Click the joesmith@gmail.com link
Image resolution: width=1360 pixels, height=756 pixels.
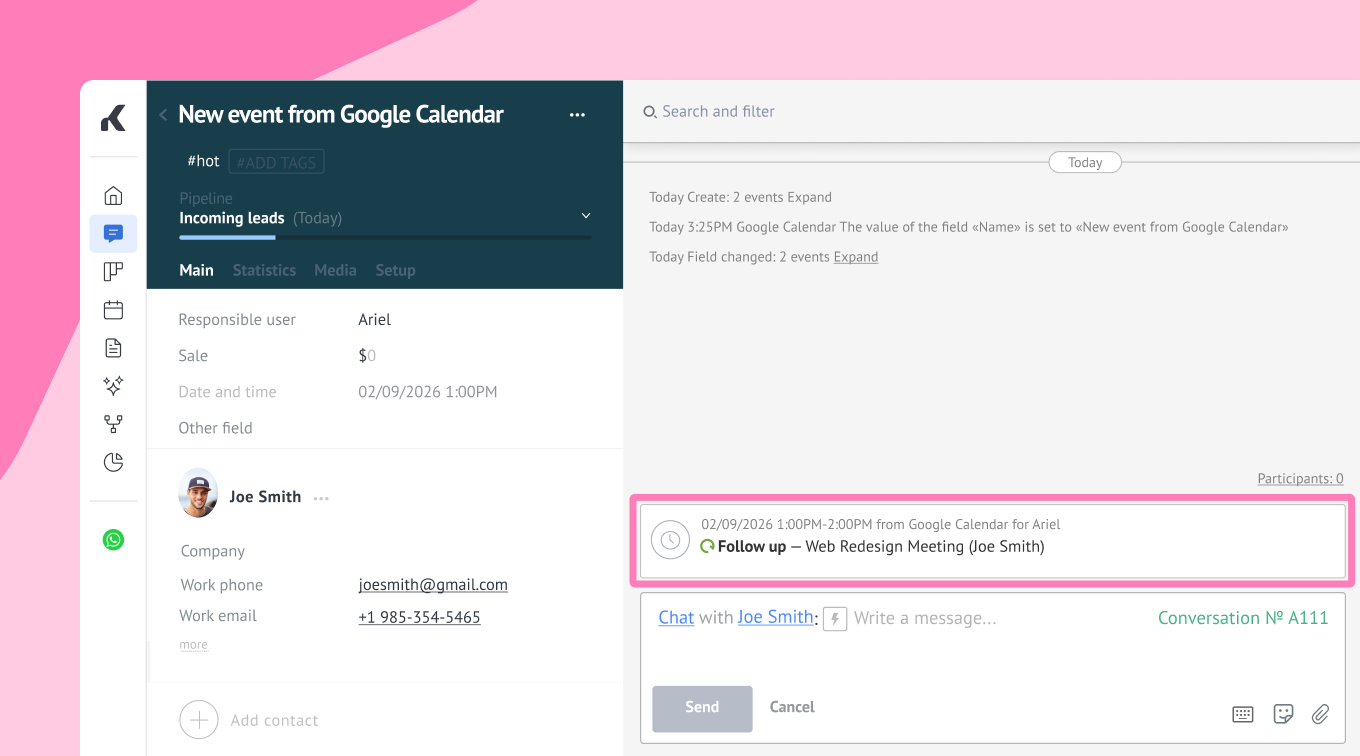coord(432,585)
